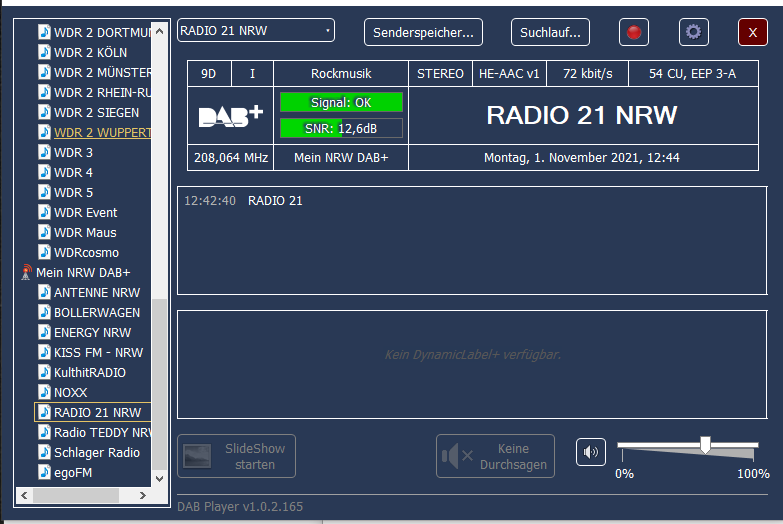Click the red record button
Screen dimensions: 783x524
point(633,32)
